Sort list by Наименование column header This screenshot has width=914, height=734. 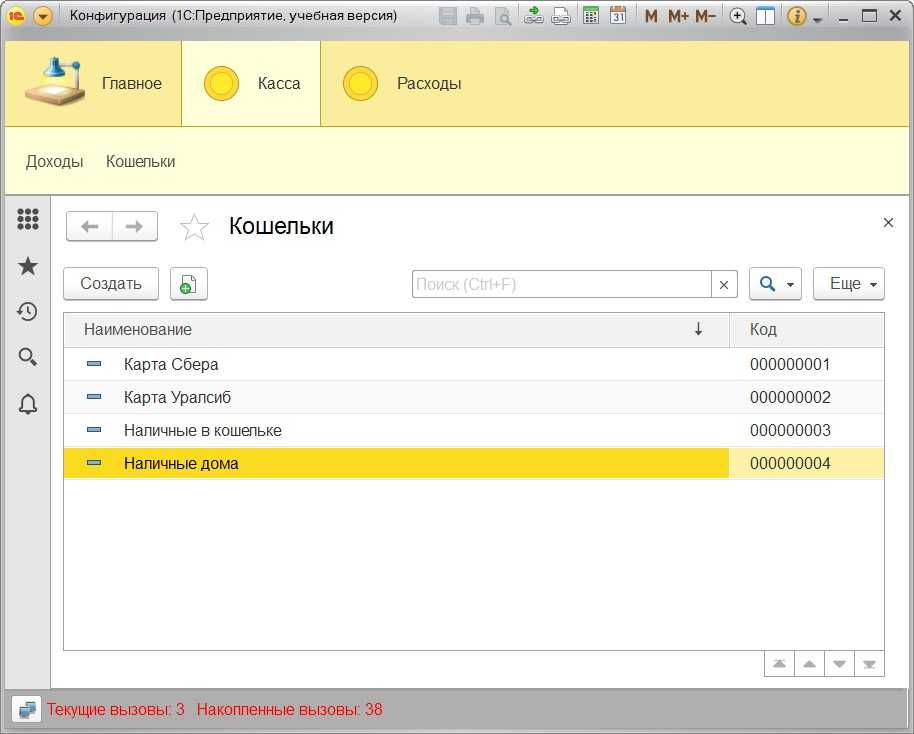click(138, 329)
